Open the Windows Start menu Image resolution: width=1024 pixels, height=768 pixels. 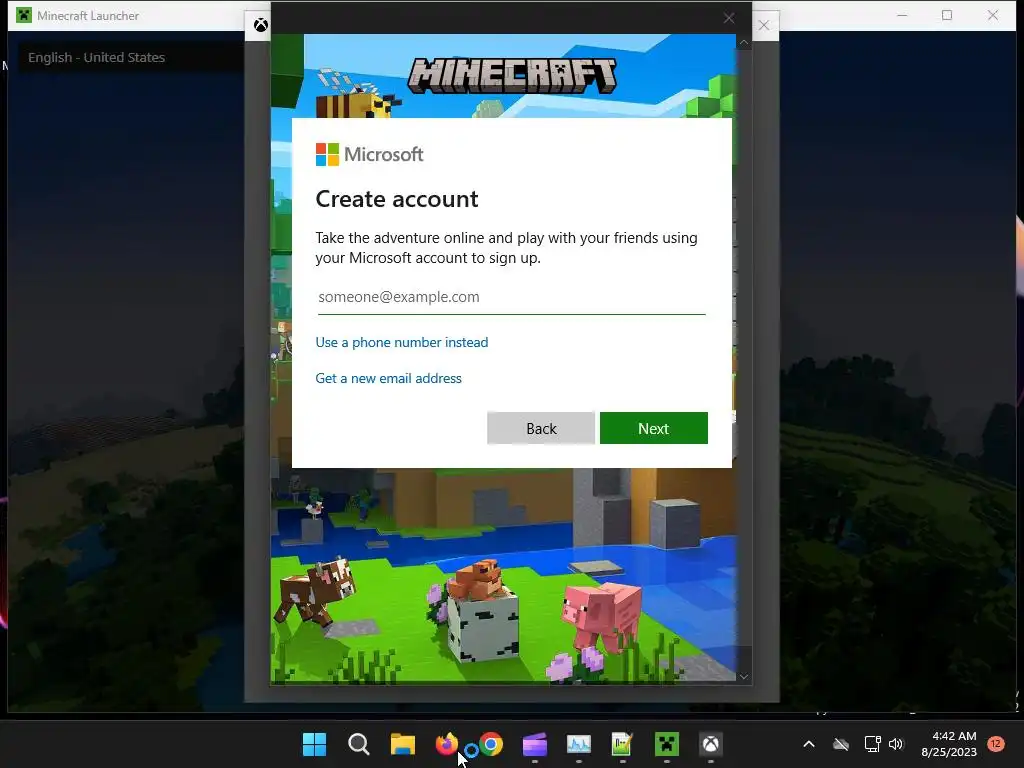tap(314, 744)
